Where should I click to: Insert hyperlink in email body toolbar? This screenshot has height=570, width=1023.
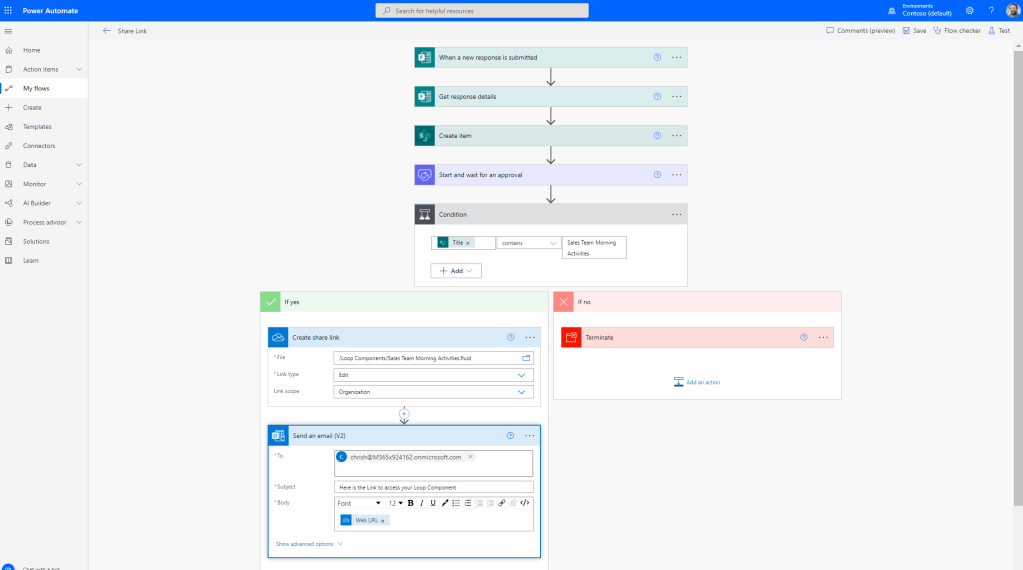(x=501, y=503)
